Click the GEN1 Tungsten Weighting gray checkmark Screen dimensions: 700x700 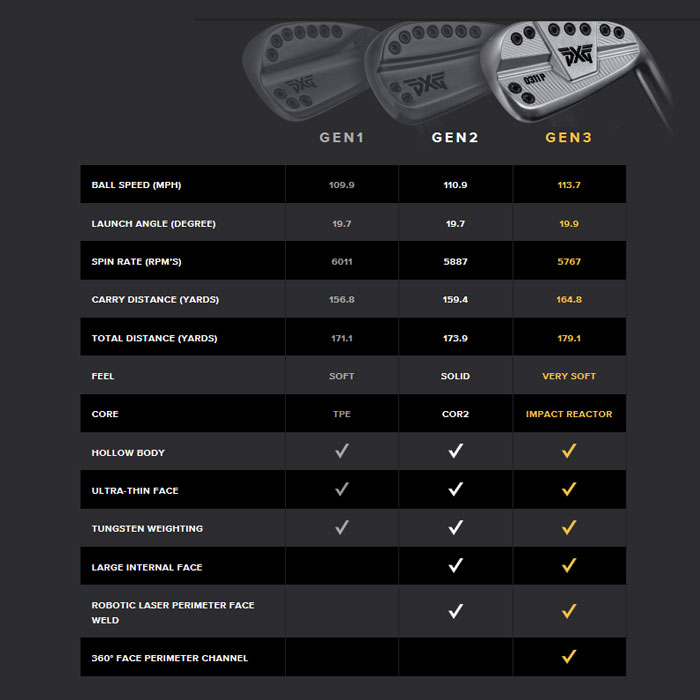[x=342, y=528]
